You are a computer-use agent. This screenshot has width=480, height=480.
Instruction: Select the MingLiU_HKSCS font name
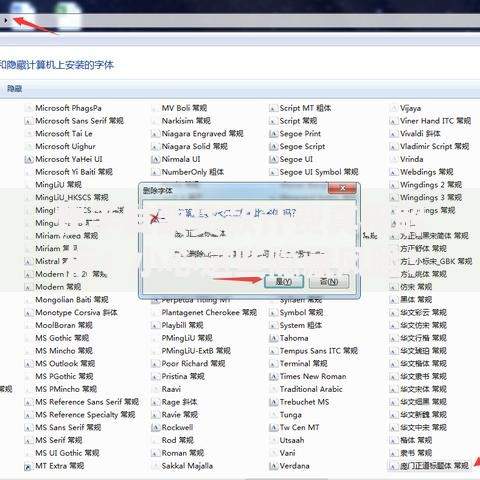pos(72,198)
